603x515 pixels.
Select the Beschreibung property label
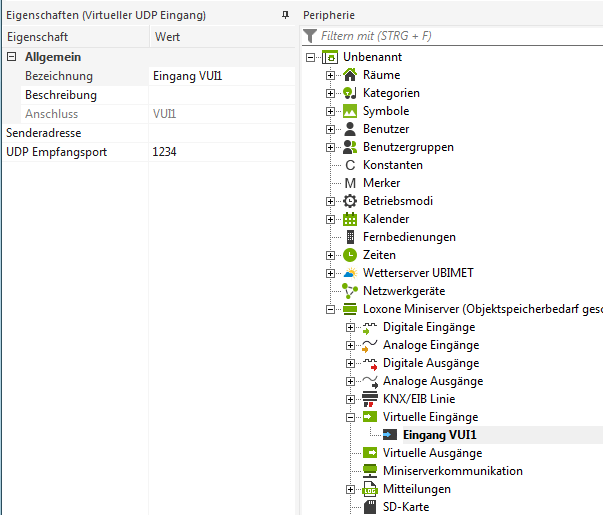click(61, 95)
